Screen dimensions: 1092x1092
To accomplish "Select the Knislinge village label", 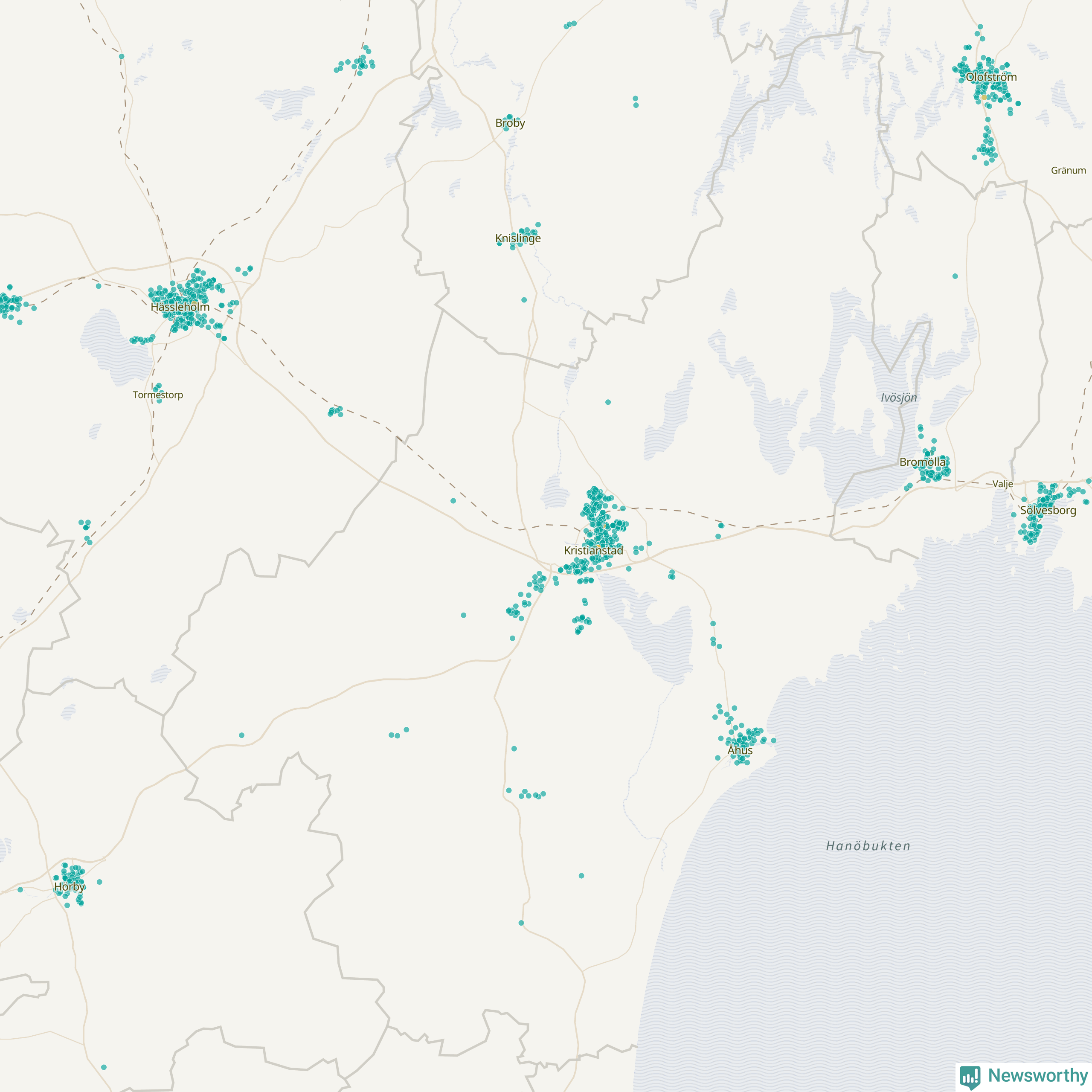I will [518, 238].
